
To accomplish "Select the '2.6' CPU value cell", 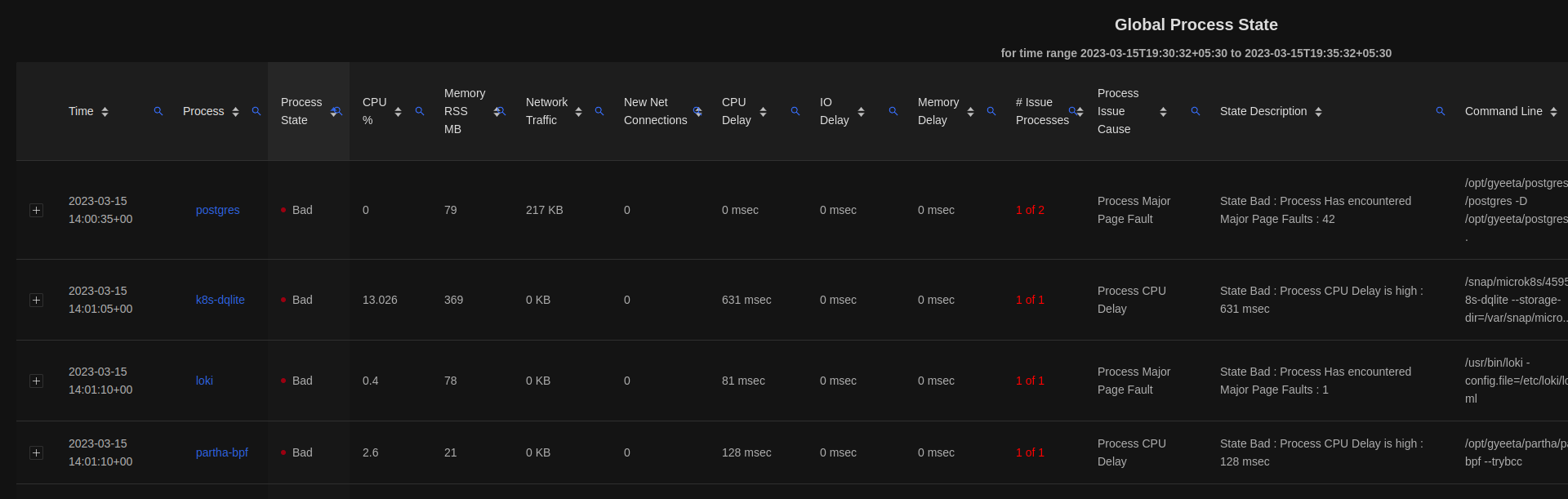I will [370, 452].
